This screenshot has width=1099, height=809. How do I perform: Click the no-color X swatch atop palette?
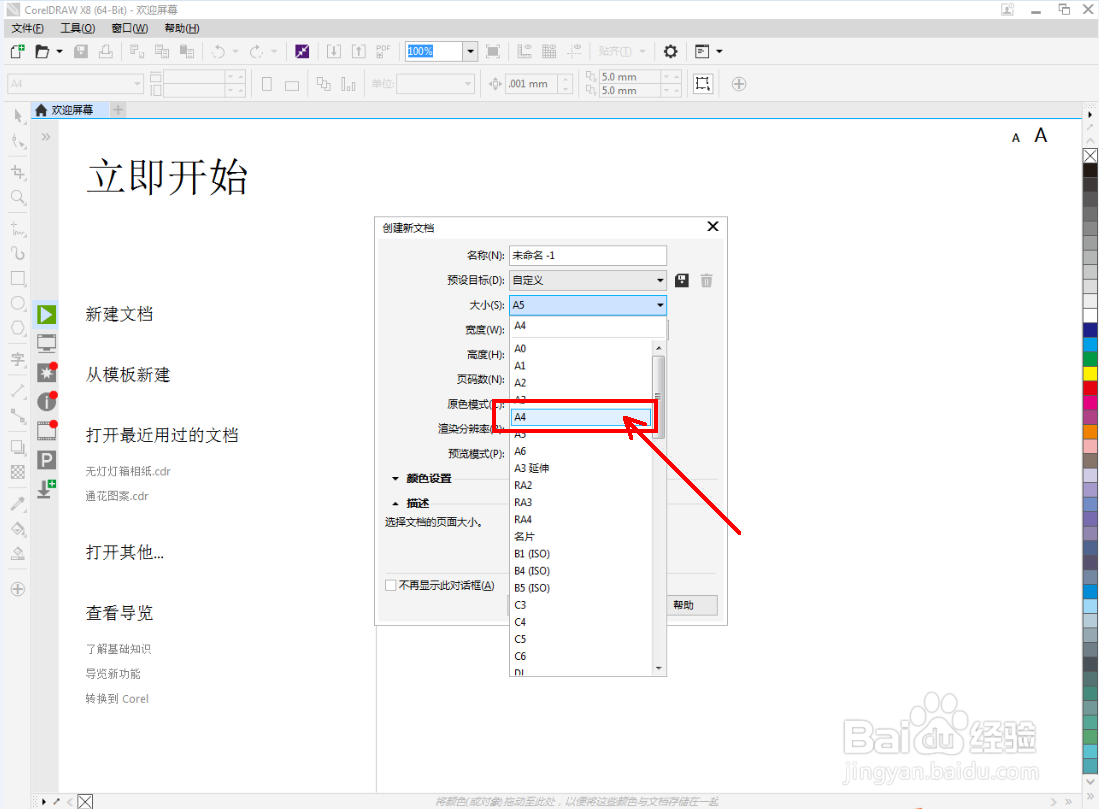point(1090,156)
